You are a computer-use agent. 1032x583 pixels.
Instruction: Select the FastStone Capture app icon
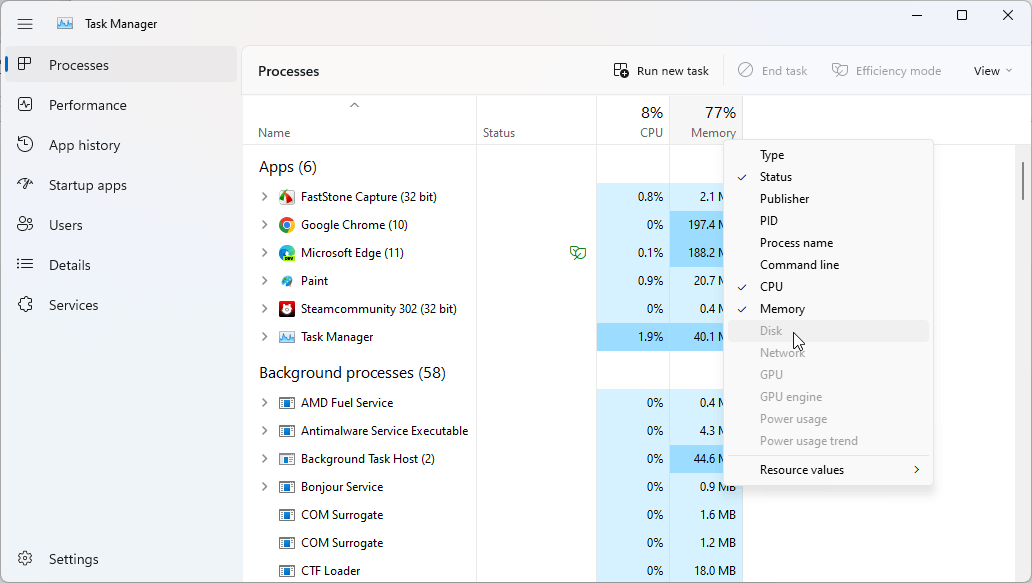[x=287, y=197]
